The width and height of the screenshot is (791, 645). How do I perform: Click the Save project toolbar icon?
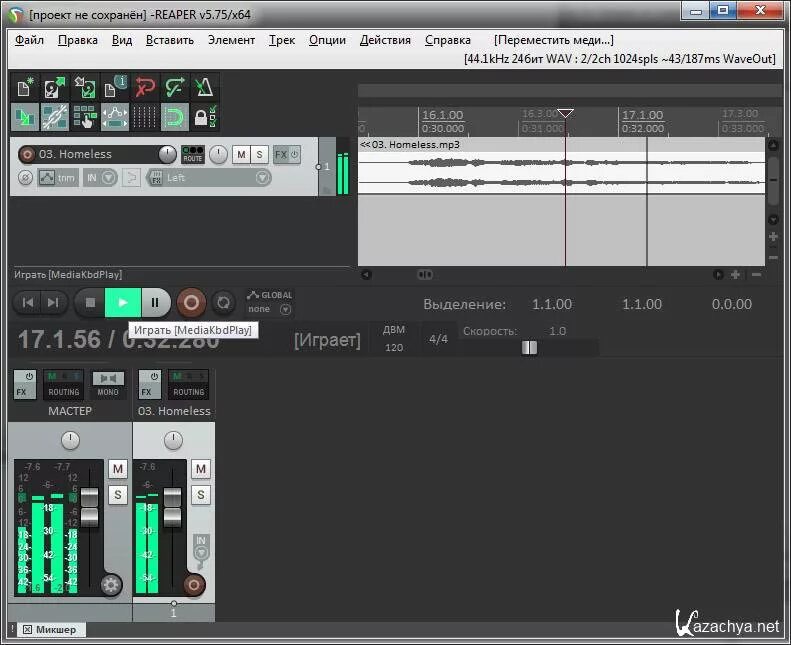(x=84, y=88)
